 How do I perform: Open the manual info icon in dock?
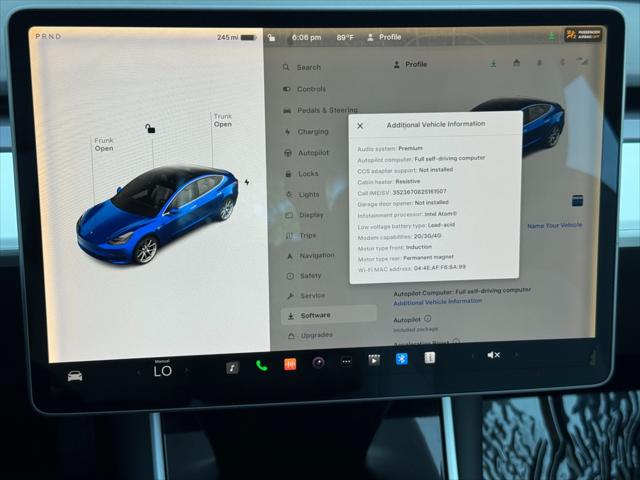(429, 358)
